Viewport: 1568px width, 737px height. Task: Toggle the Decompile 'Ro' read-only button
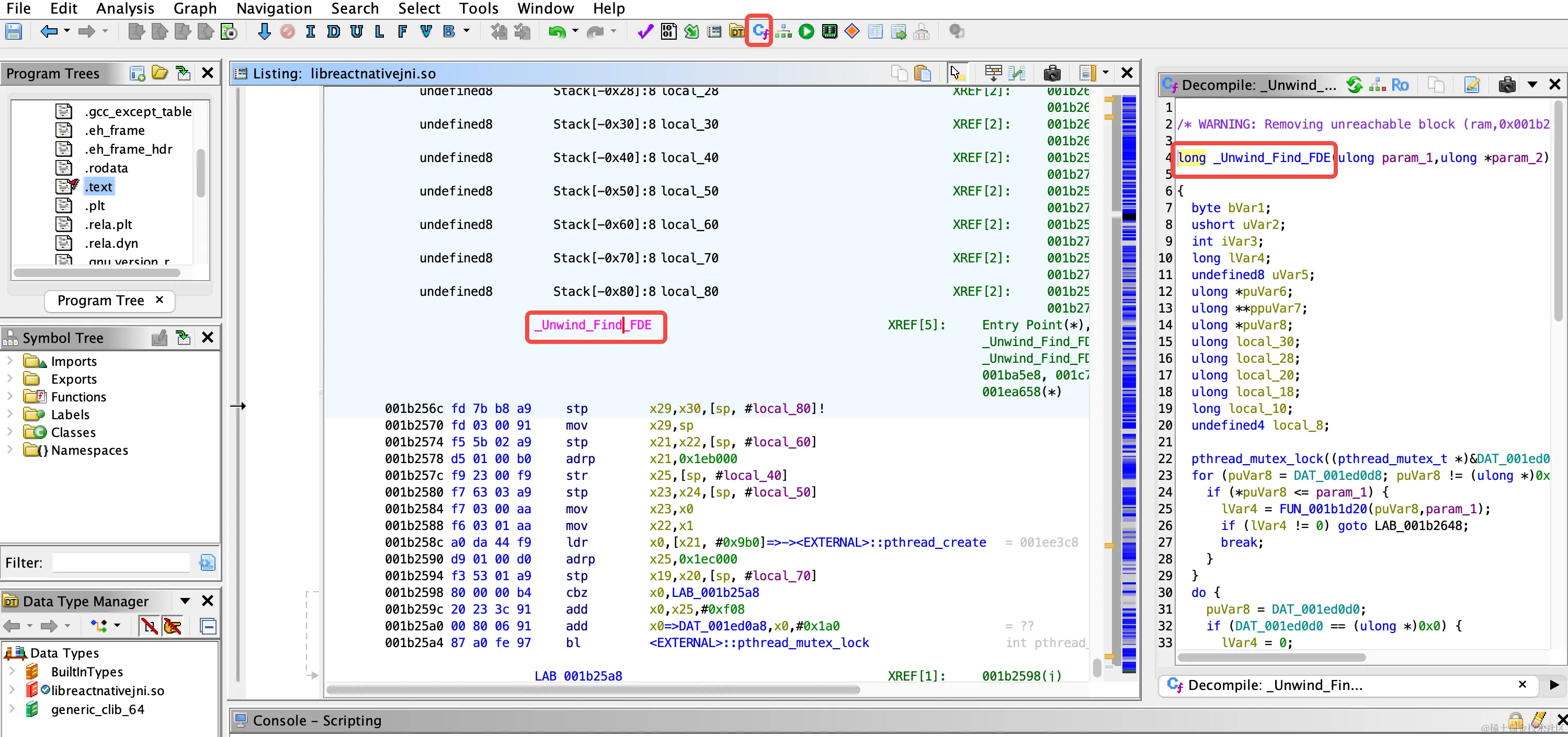point(1400,85)
